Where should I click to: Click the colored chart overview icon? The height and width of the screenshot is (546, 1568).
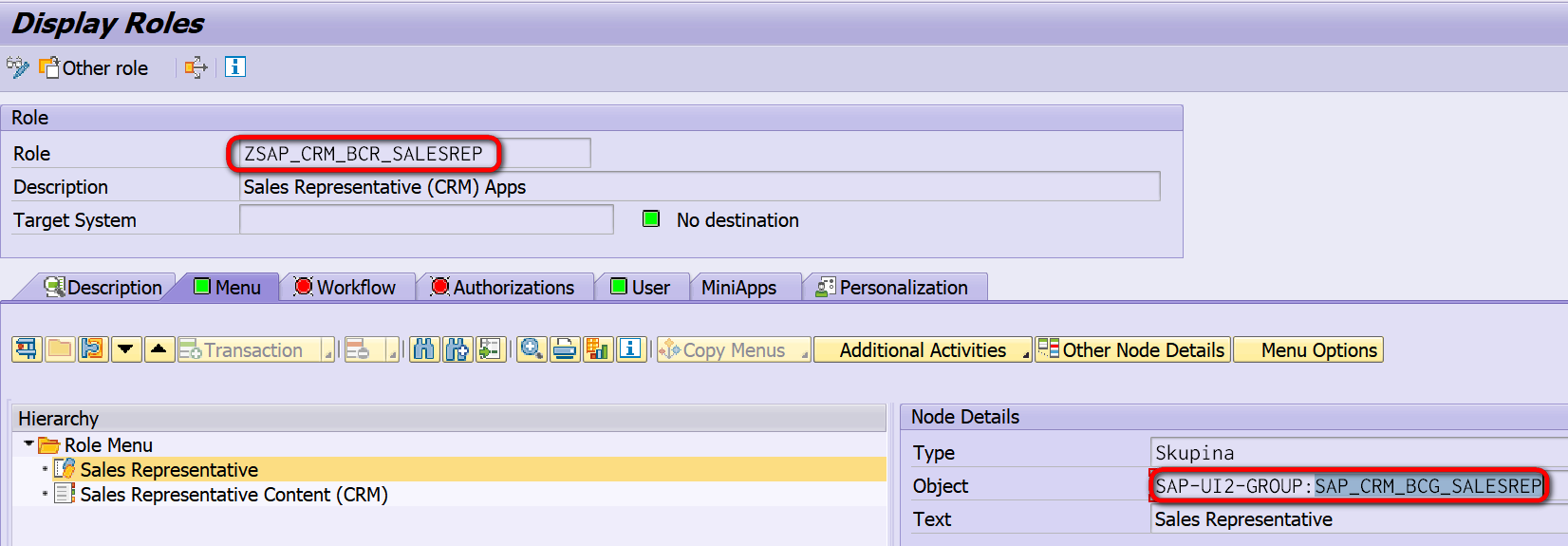point(598,349)
